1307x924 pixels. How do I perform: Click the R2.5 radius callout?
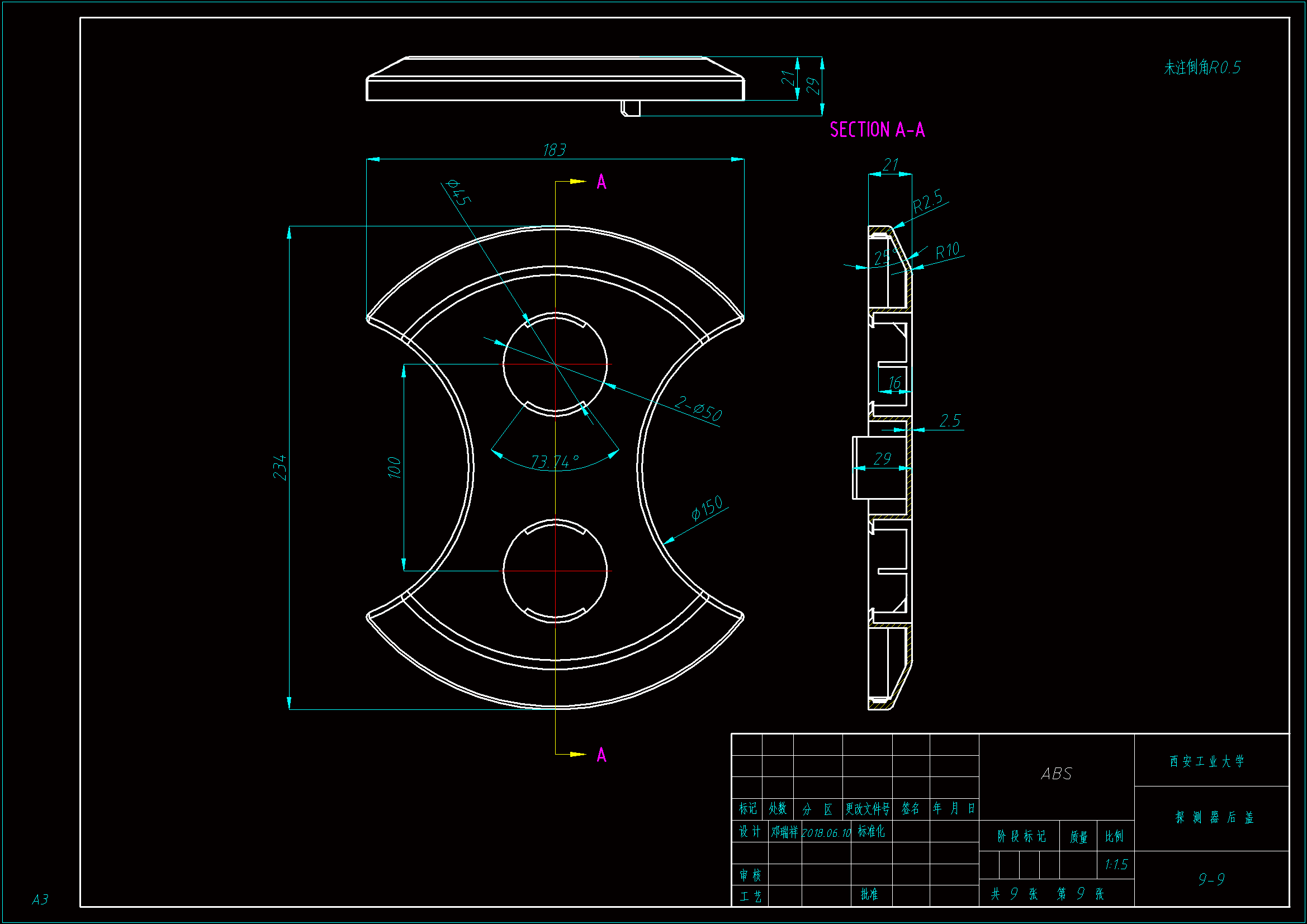(927, 202)
